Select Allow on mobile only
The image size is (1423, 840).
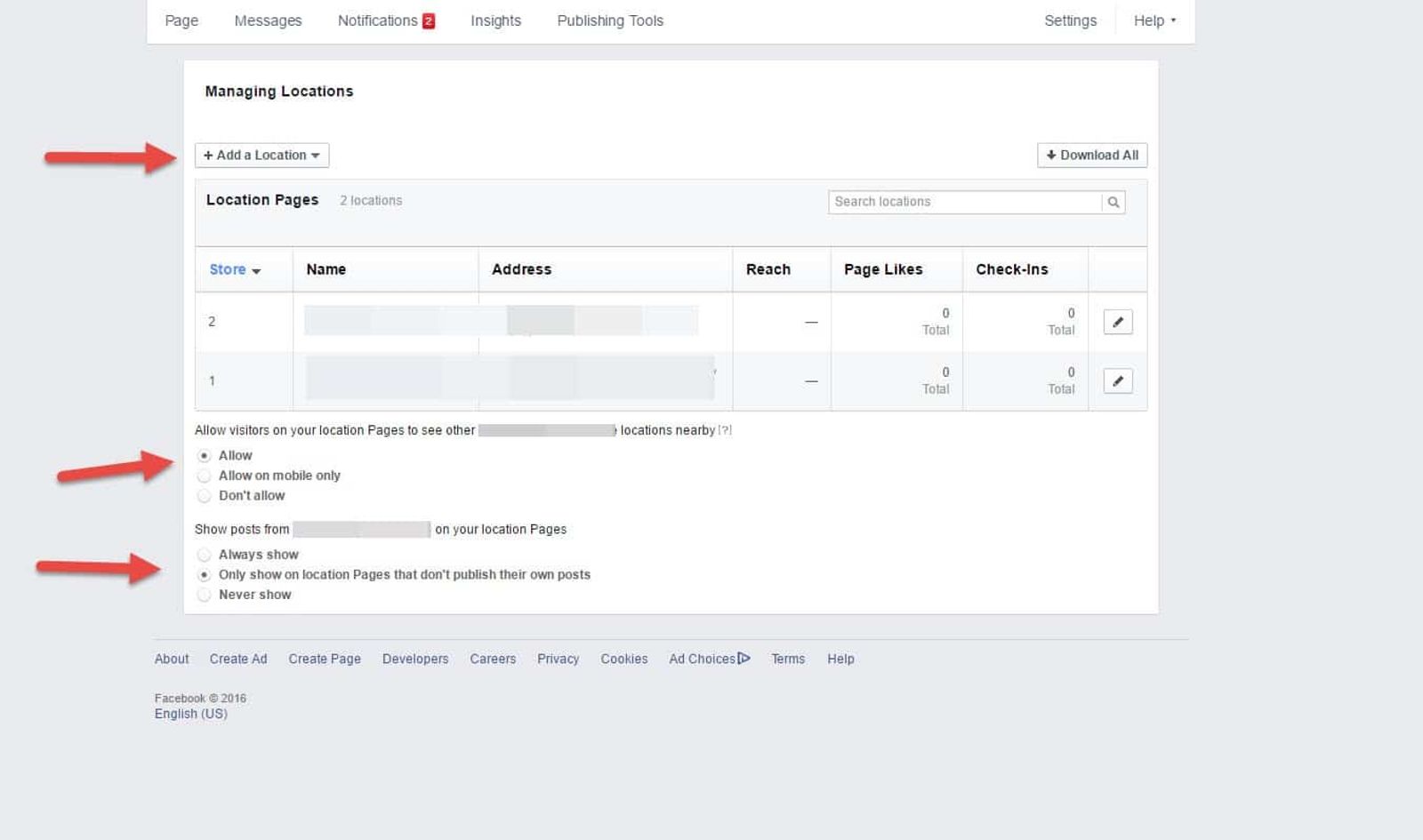205,476
